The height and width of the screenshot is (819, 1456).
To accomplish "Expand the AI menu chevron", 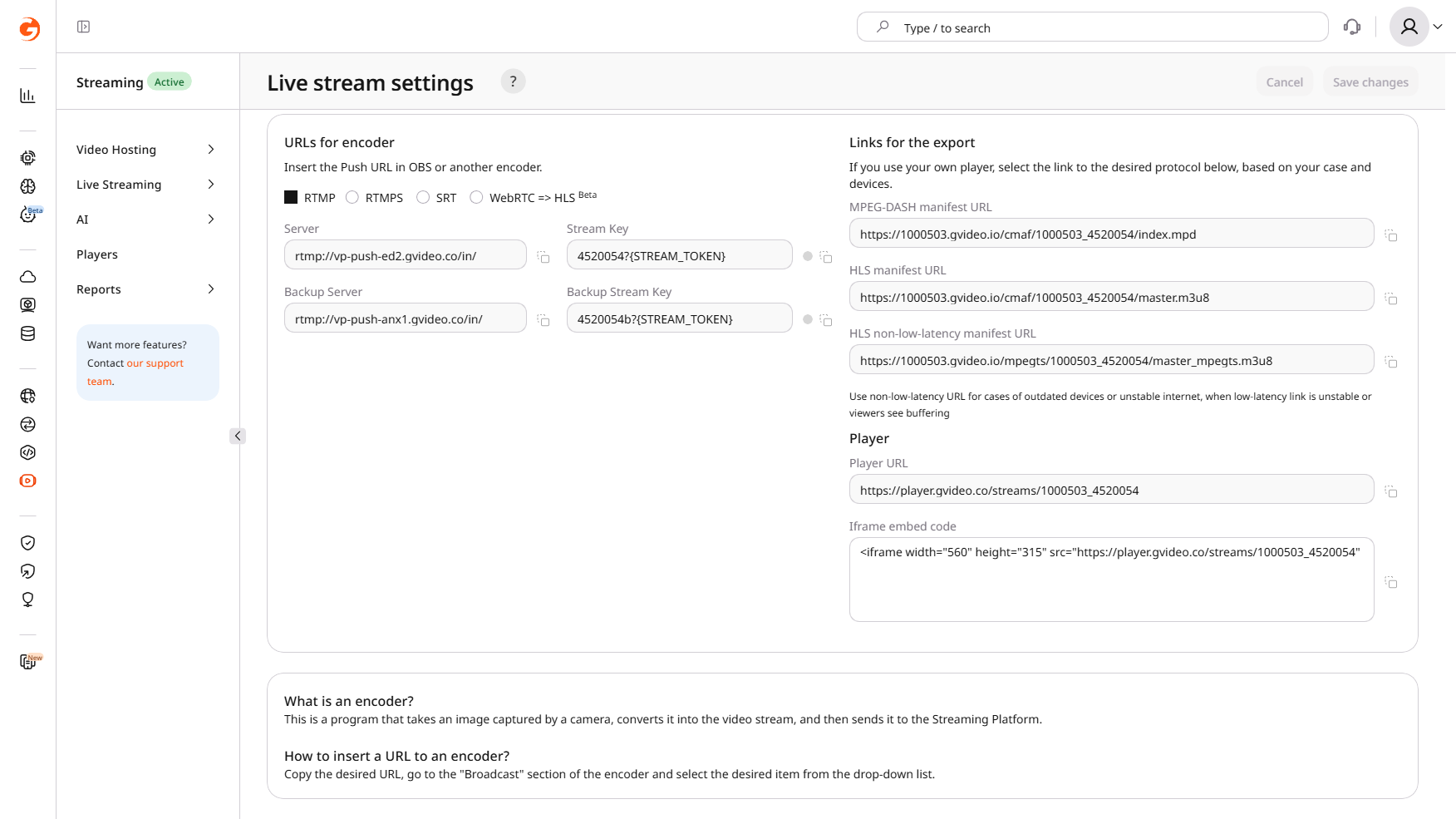I will click(211, 220).
